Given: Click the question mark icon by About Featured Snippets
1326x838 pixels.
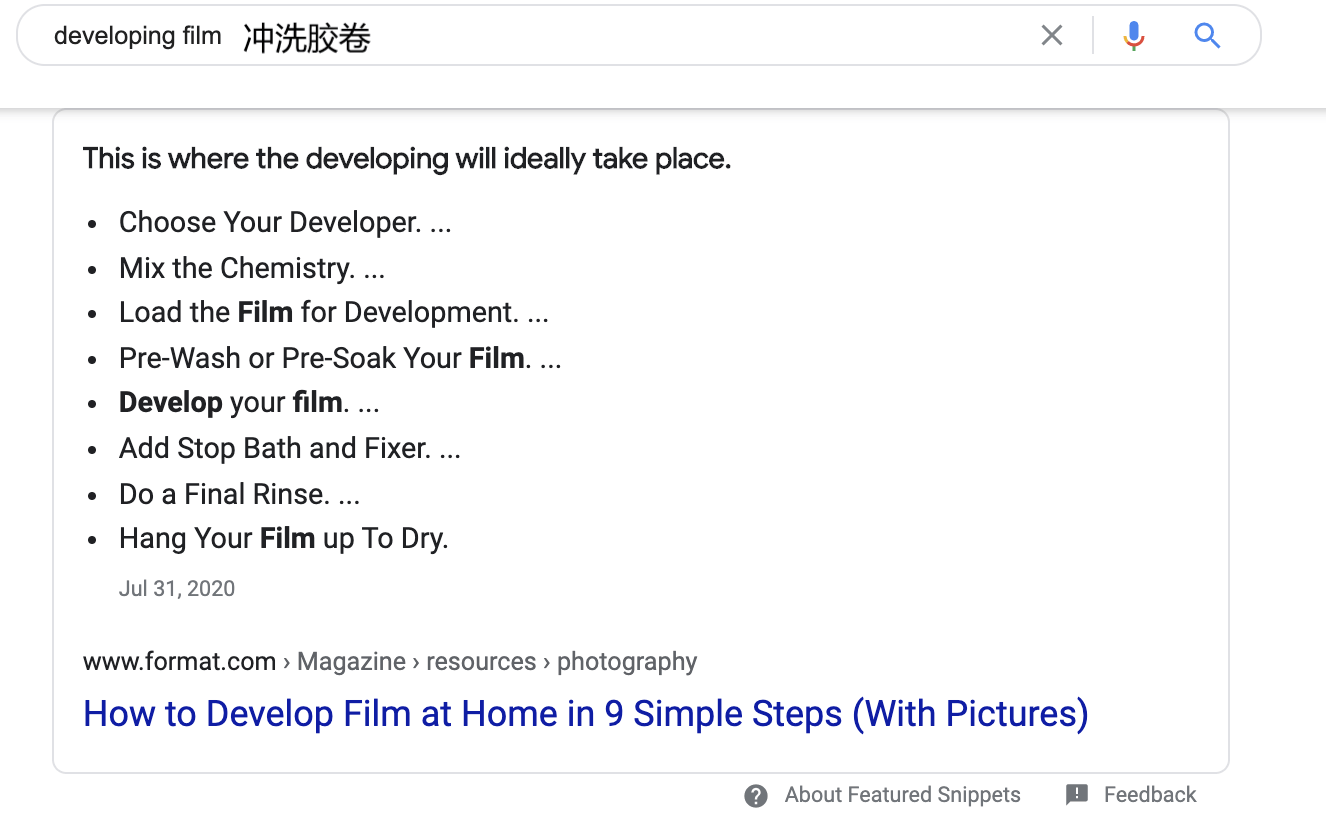Looking at the screenshot, I should pyautogui.click(x=756, y=796).
